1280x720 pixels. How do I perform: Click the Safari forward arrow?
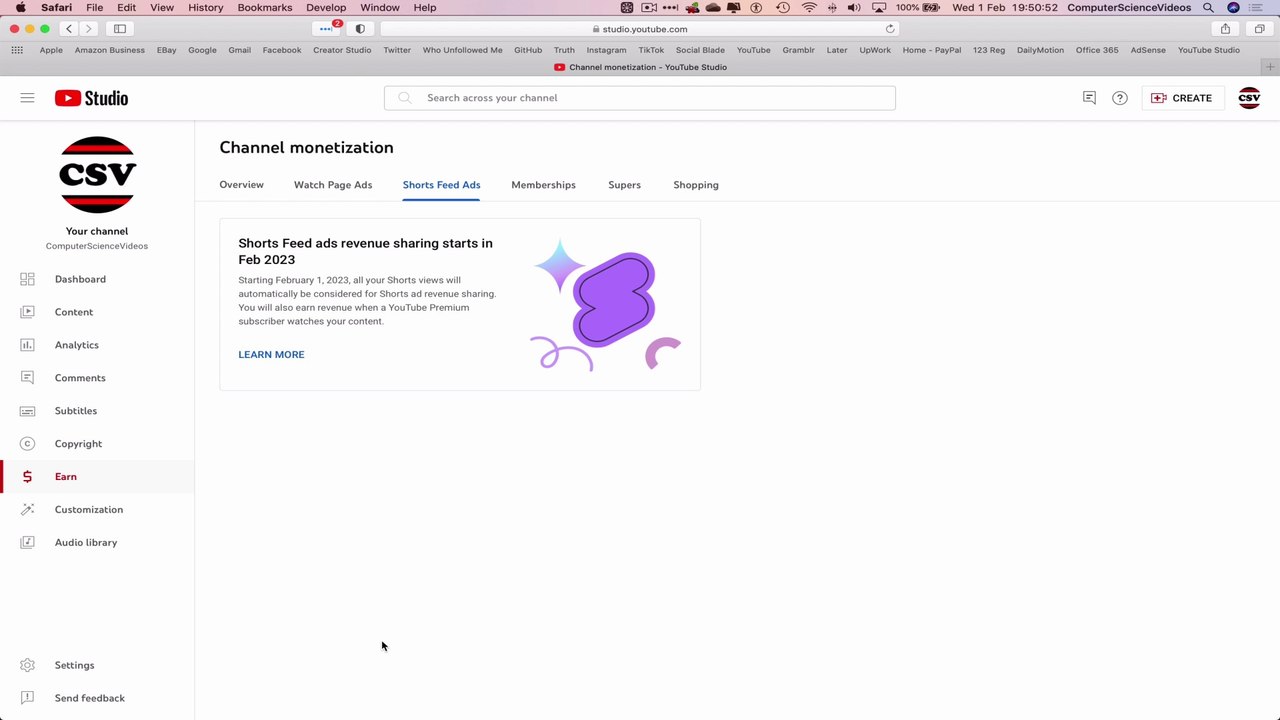coord(88,29)
